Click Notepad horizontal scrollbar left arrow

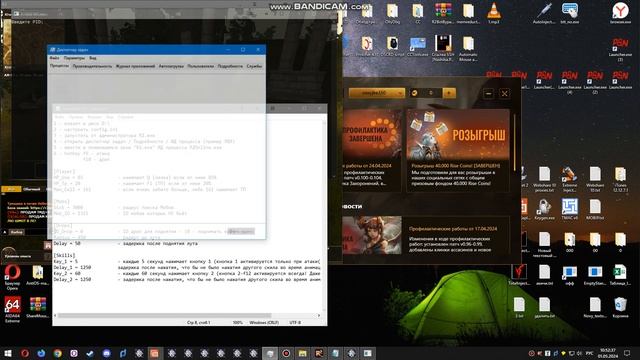point(56,316)
